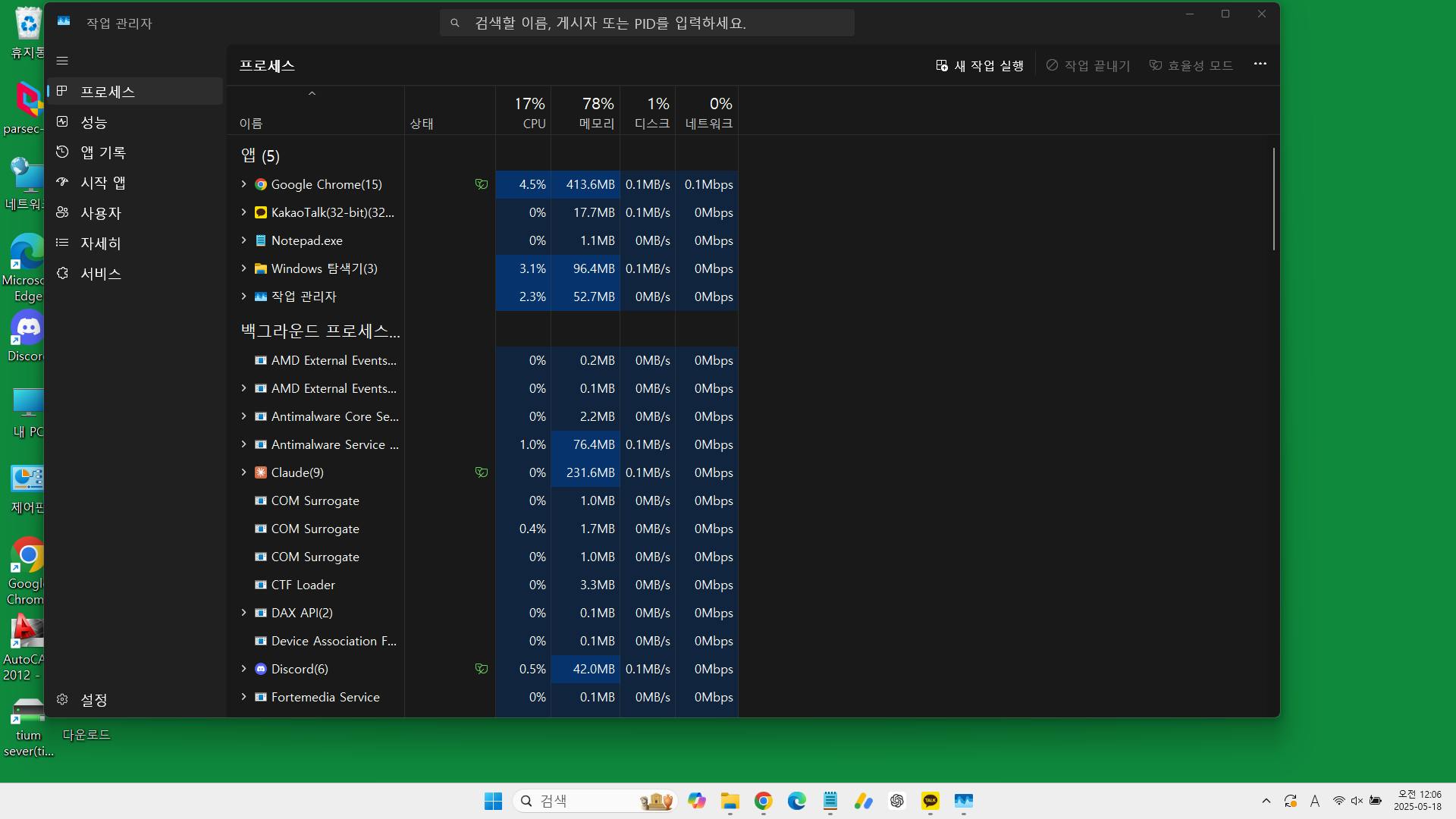This screenshot has width=1456, height=819.
Task: Click the process list vertical scrollbar
Action: click(x=1273, y=199)
